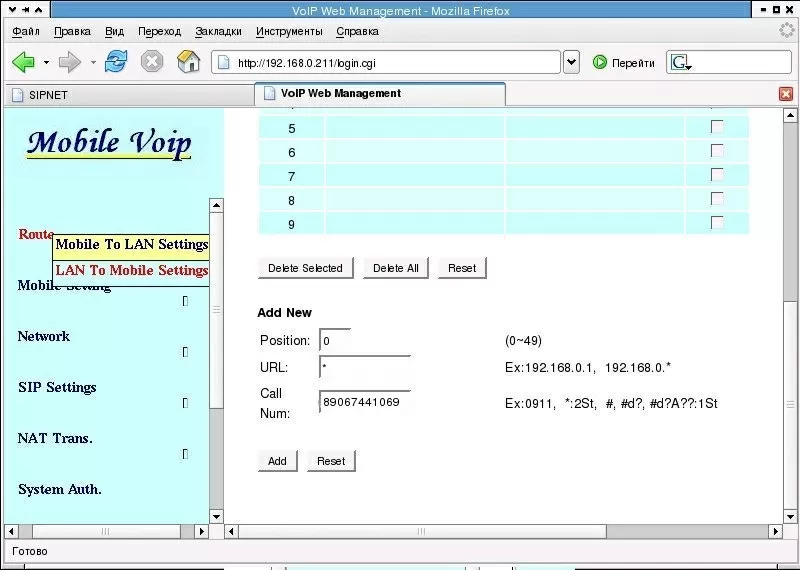Open the Закладки menu
The height and width of the screenshot is (570, 800).
pyautogui.click(x=218, y=31)
